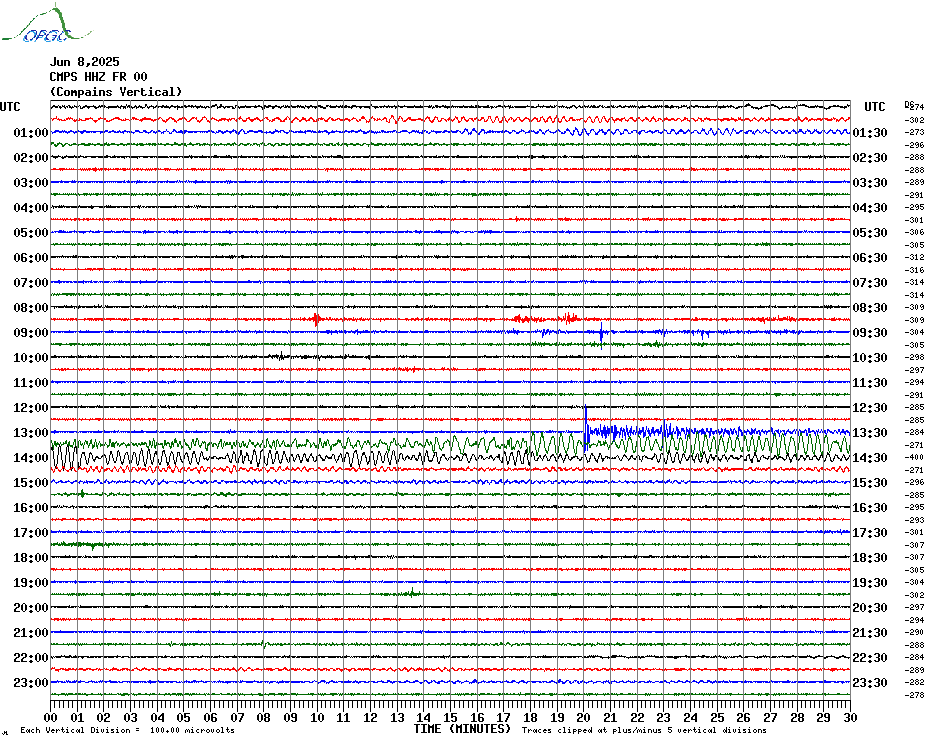Select the 05:00 hour label

tap(31, 233)
